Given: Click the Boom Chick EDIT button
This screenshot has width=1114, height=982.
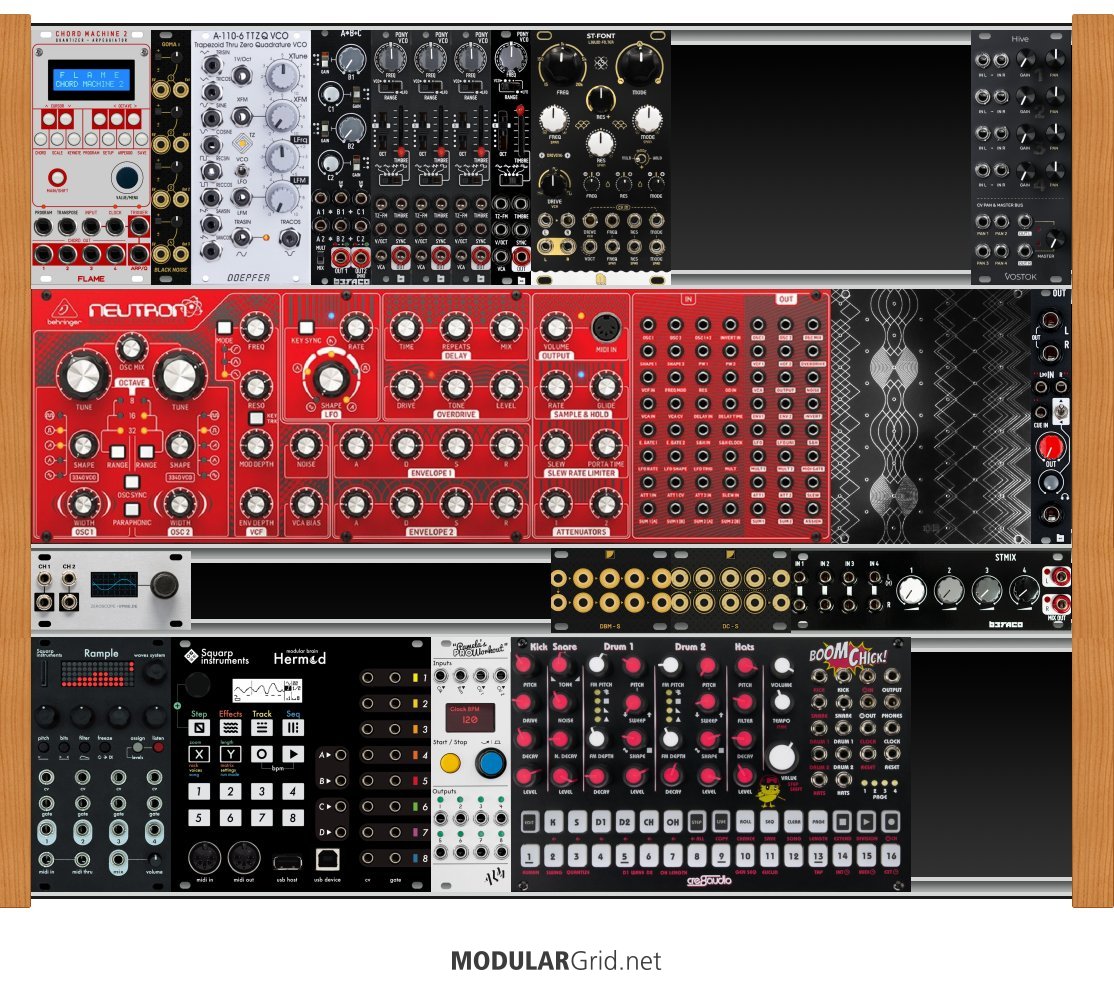Looking at the screenshot, I should tap(529, 822).
